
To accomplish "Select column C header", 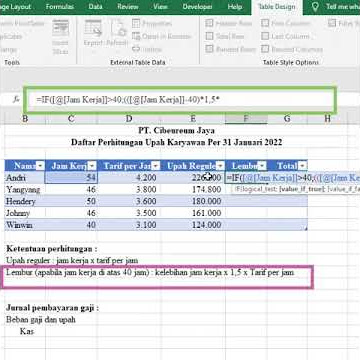I will pos(71,119).
